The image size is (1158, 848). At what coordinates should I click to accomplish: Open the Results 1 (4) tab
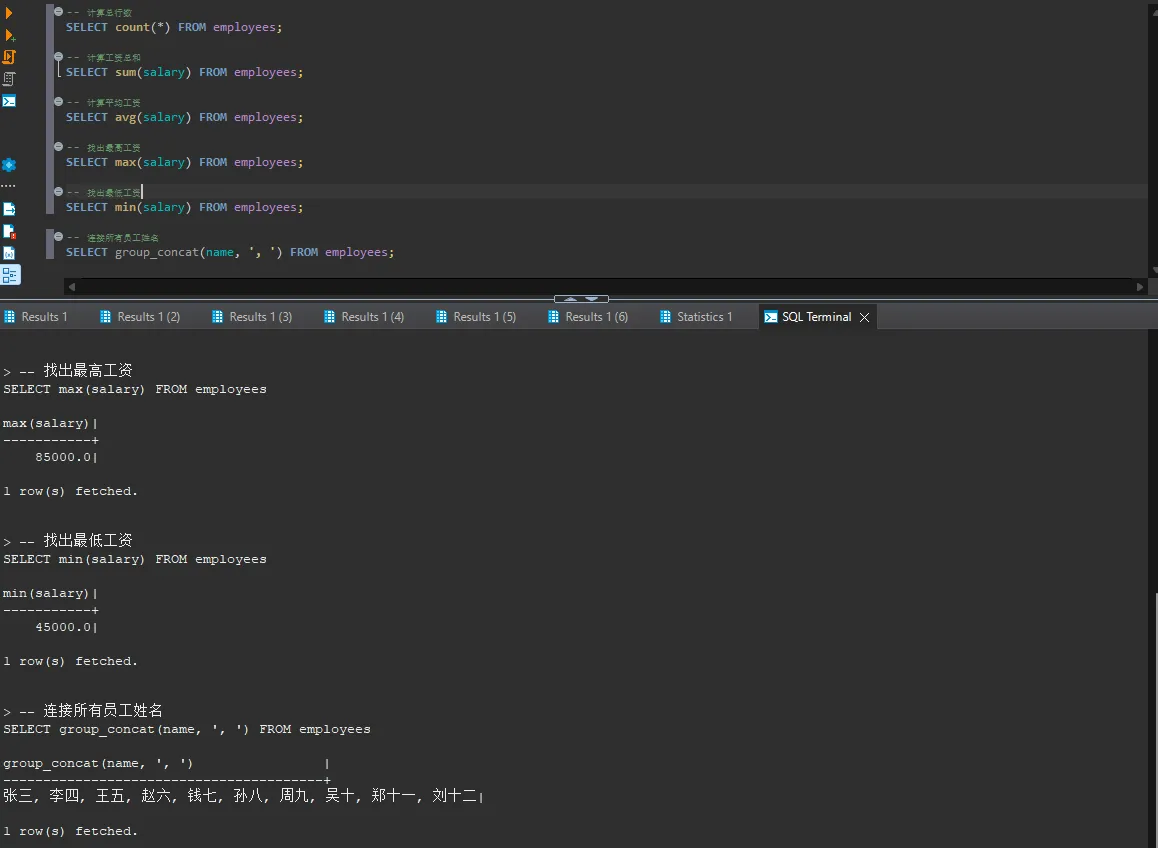coord(365,317)
